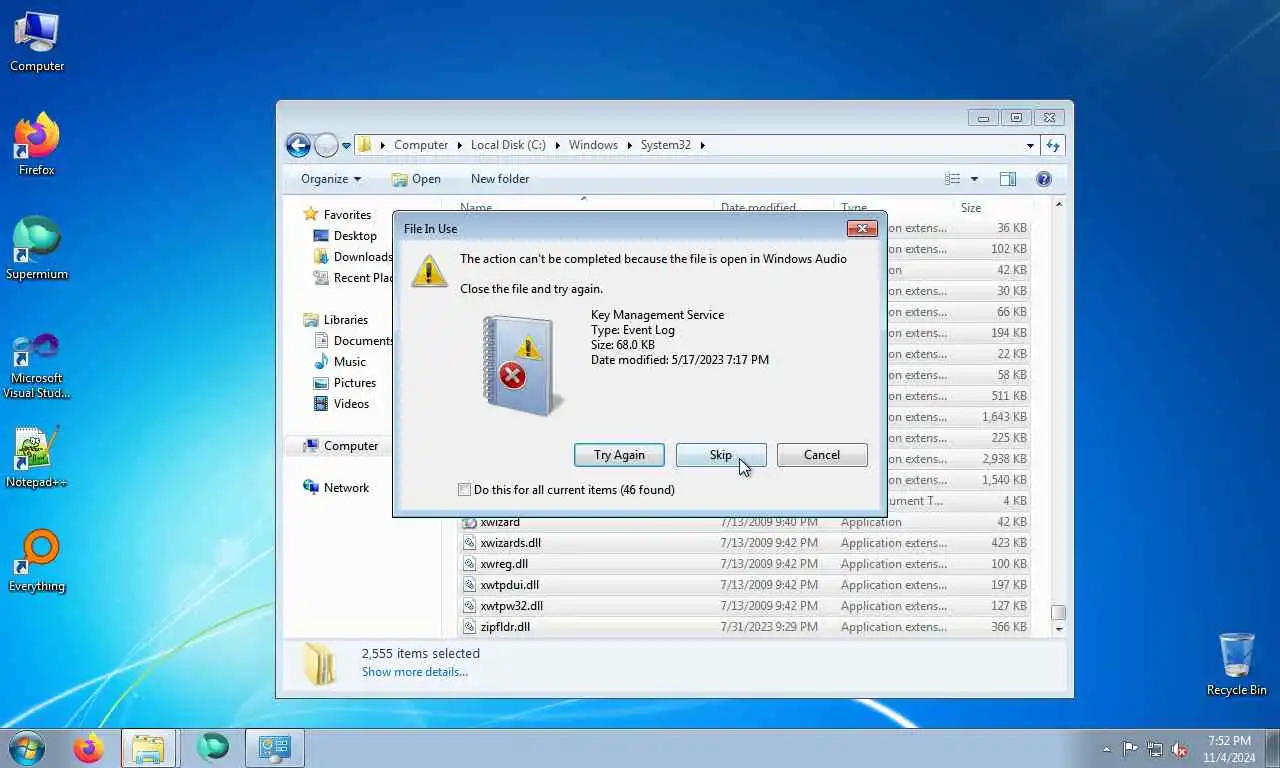1280x768 pixels.
Task: Click the file list scrollbar thumb
Action: pyautogui.click(x=1059, y=613)
